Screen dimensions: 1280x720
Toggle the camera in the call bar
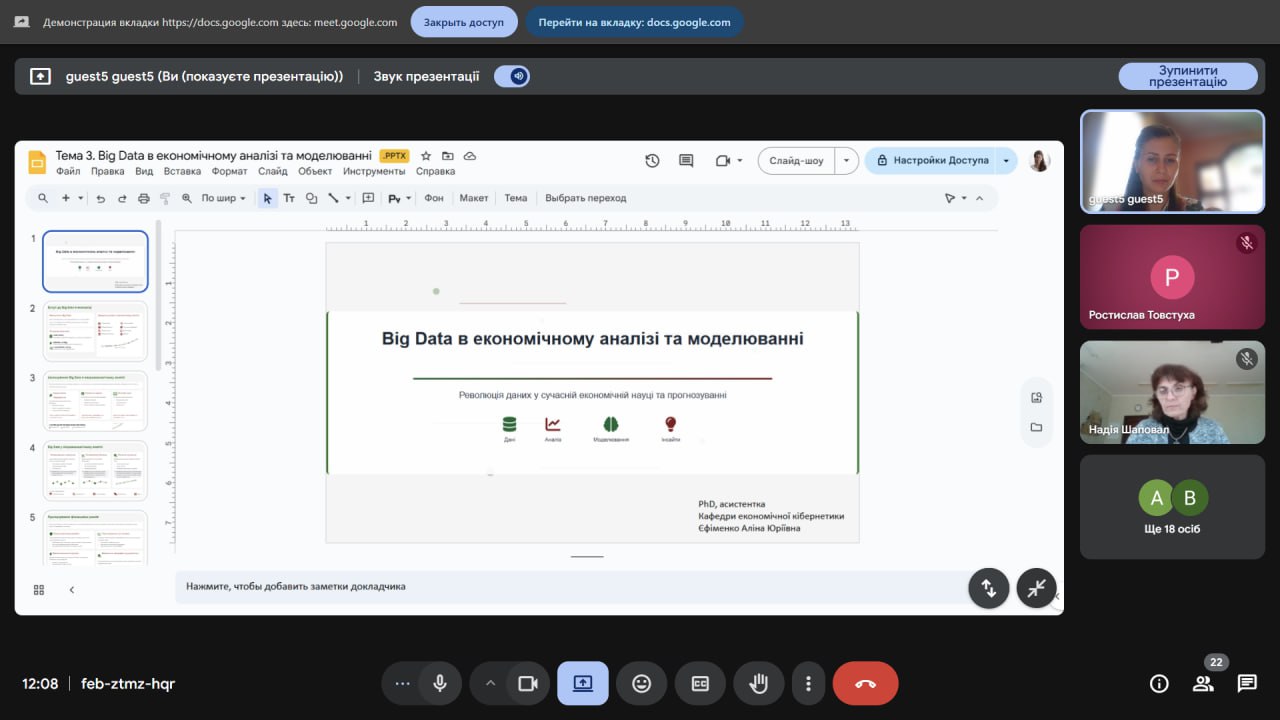[527, 684]
